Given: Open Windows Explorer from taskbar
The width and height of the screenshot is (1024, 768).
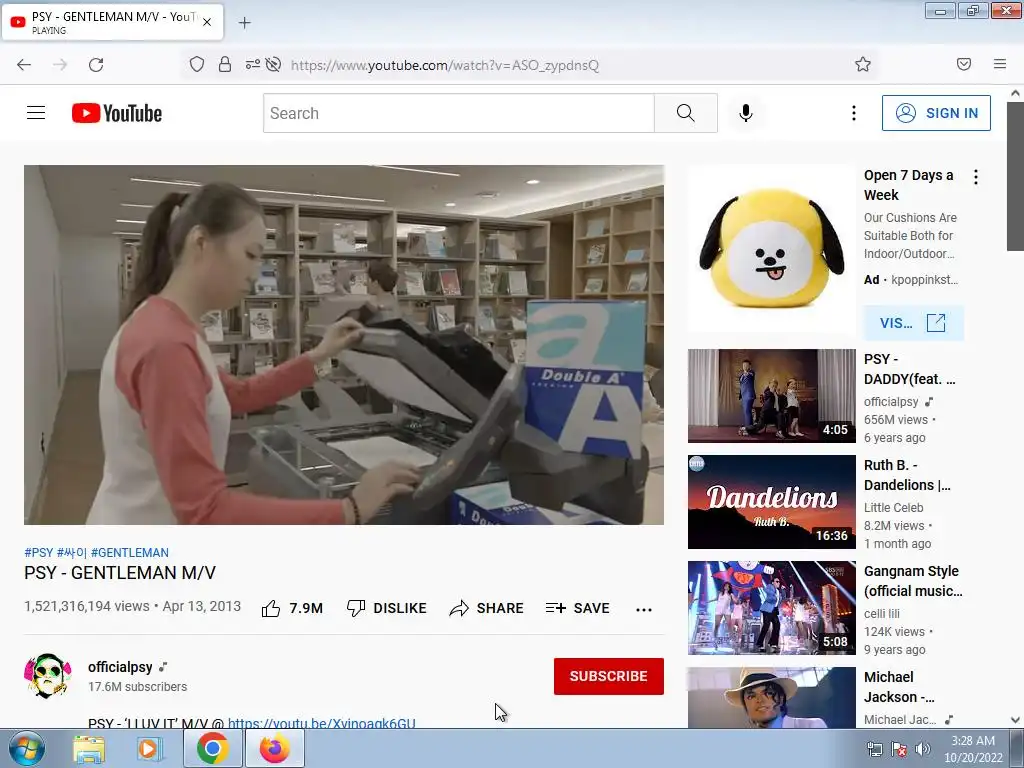Looking at the screenshot, I should [89, 749].
